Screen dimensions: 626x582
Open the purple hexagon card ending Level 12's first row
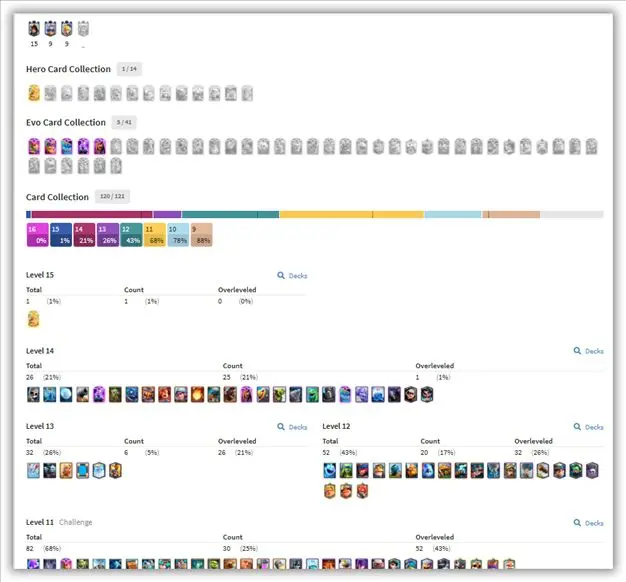tap(592, 471)
